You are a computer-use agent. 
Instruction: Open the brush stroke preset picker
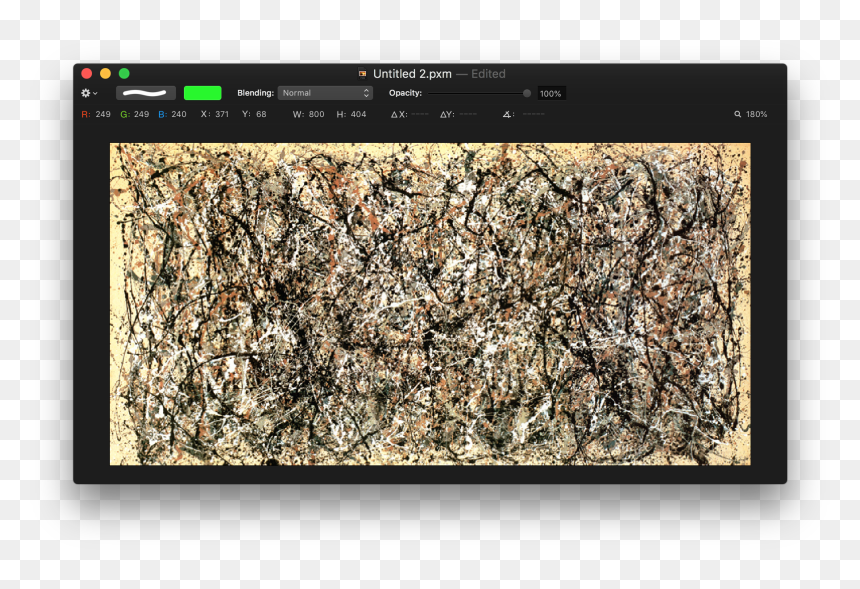(146, 93)
